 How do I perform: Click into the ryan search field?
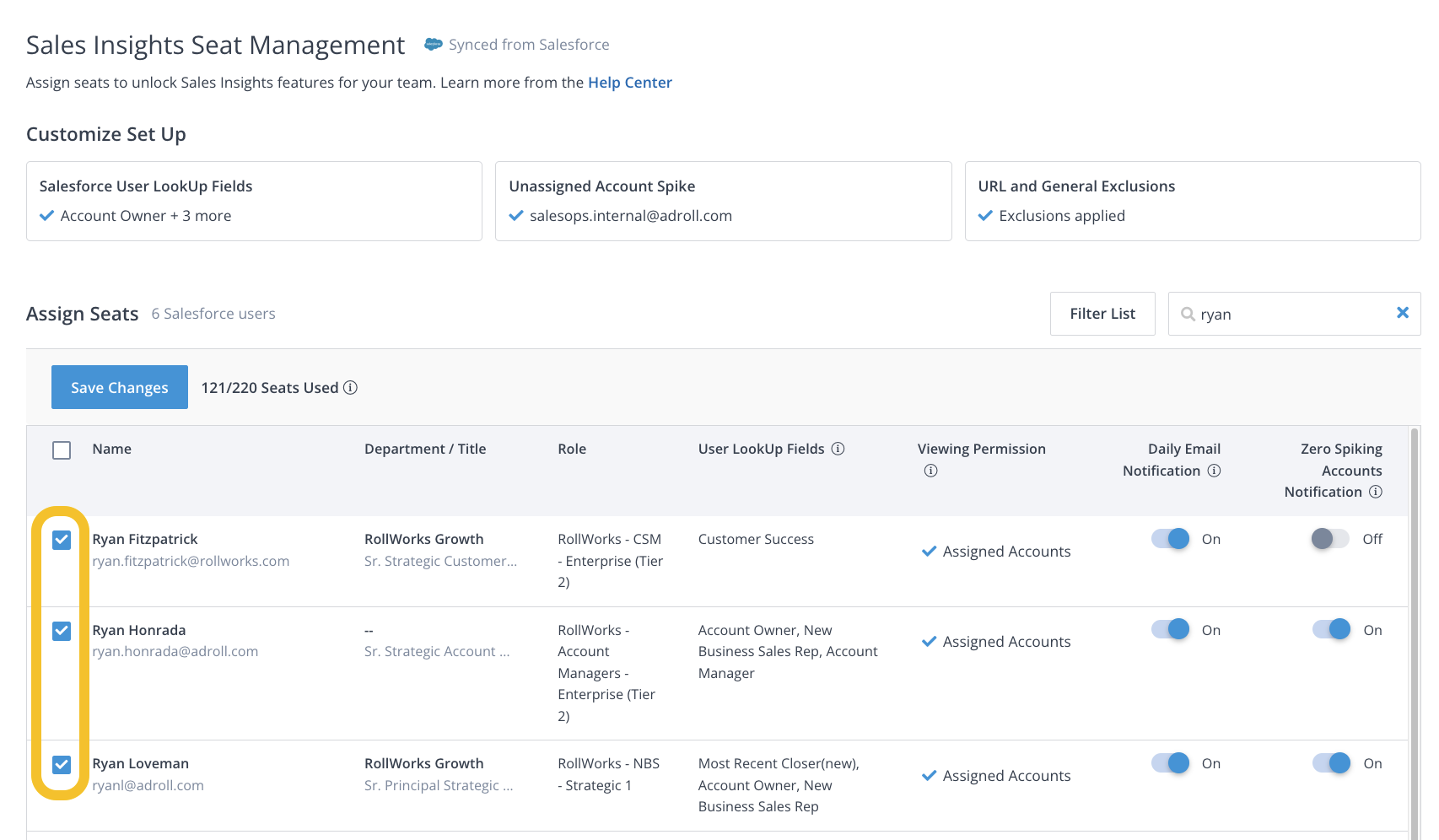1291,314
